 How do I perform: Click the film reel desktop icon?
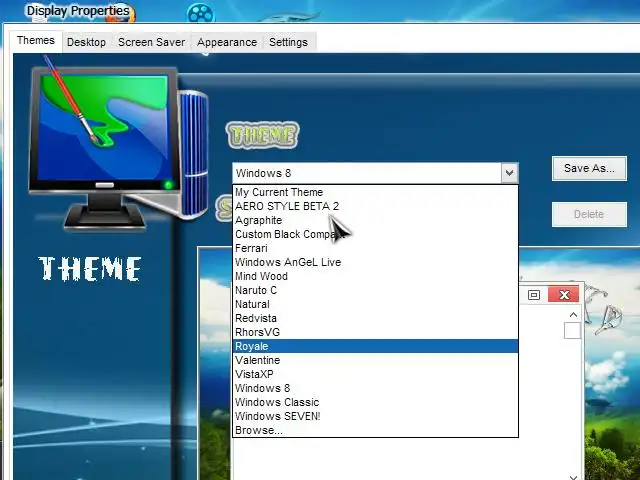(x=200, y=13)
